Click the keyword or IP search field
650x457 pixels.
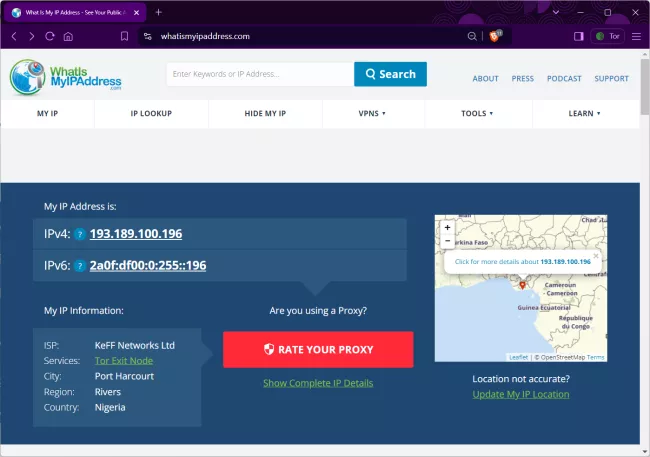point(260,74)
